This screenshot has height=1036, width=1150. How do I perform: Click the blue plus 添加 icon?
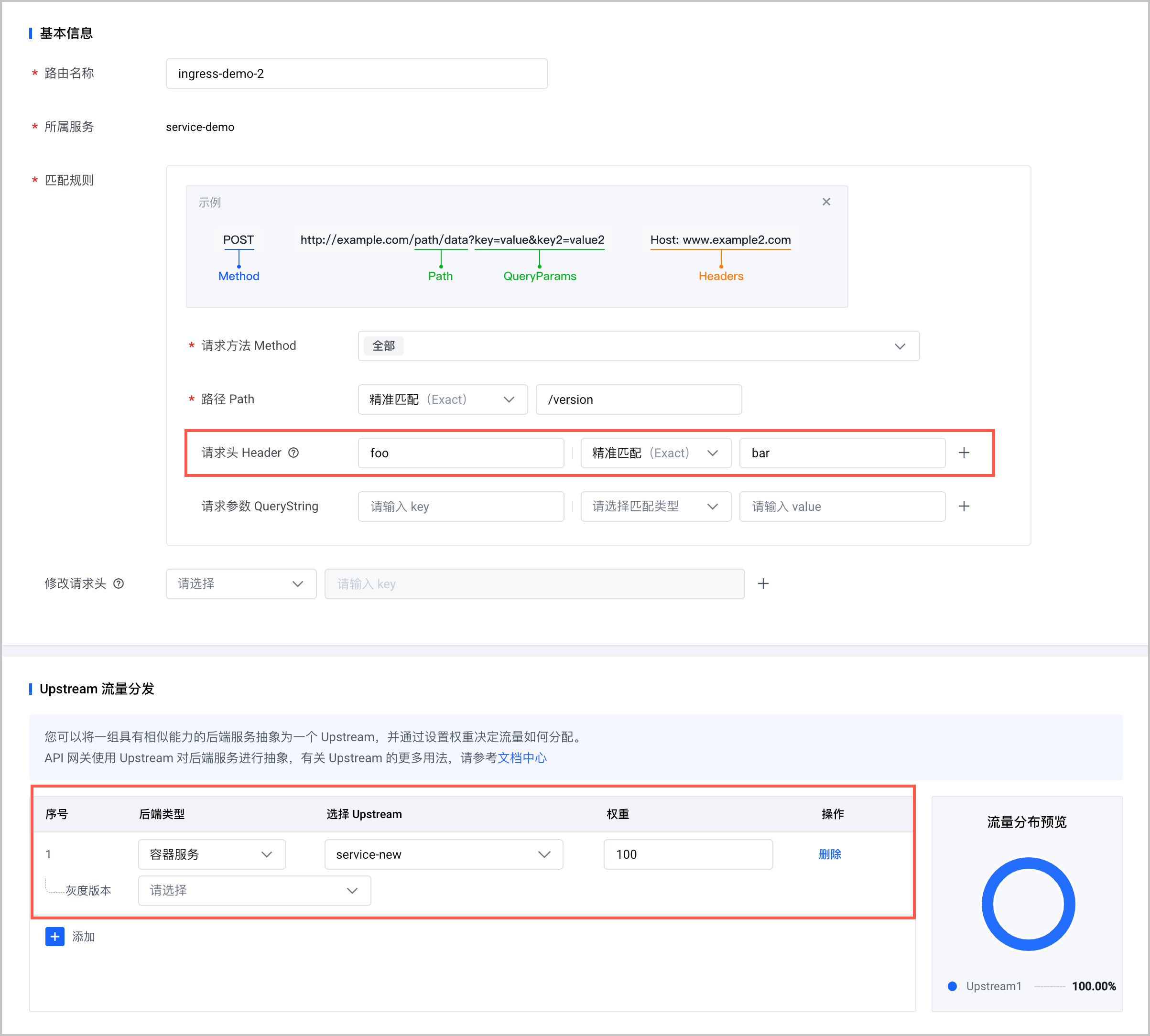click(x=54, y=937)
